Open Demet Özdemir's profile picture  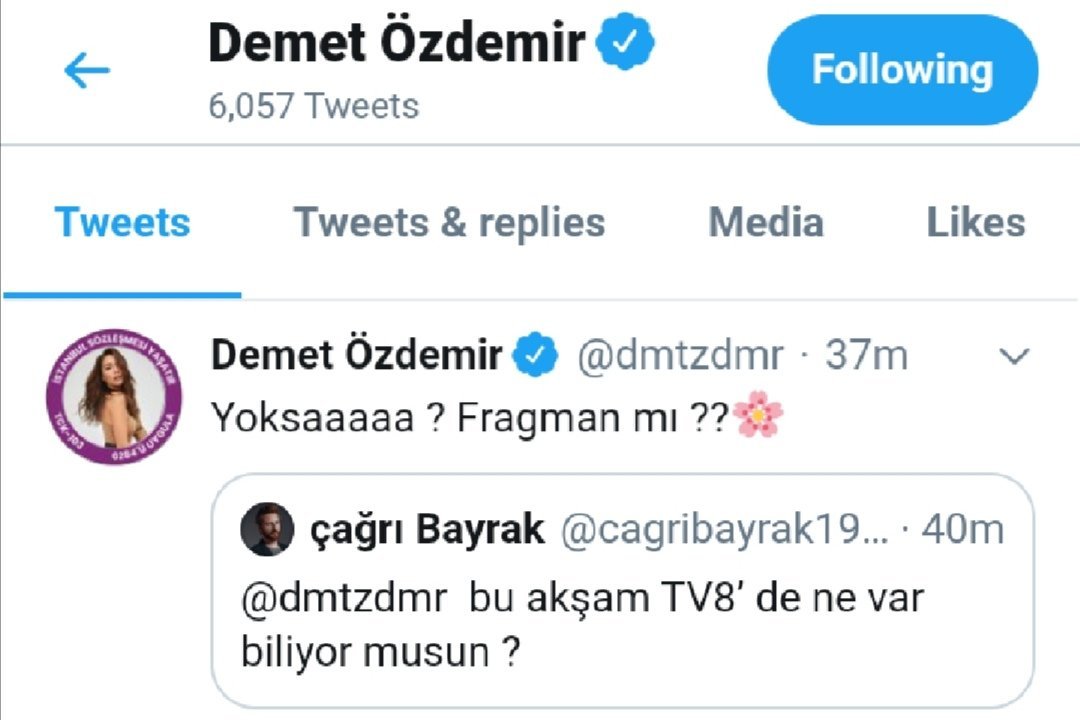114,396
